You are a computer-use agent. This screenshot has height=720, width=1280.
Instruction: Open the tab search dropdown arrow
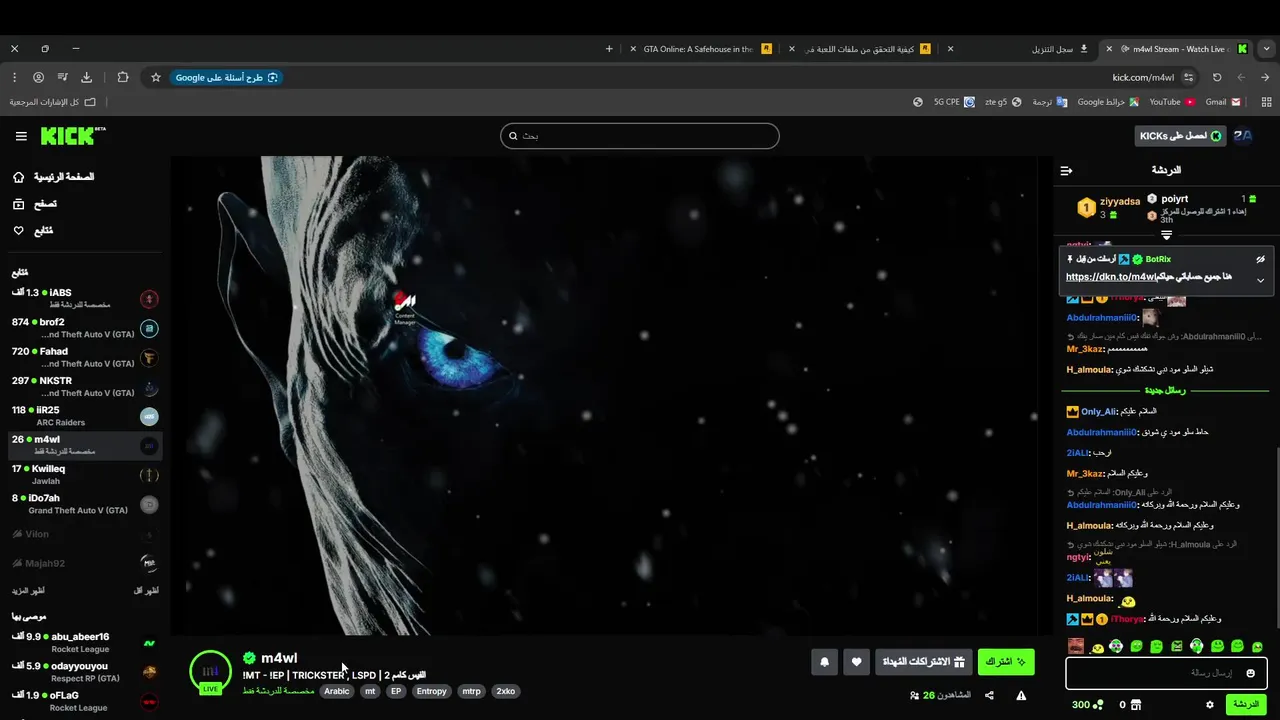(1267, 48)
